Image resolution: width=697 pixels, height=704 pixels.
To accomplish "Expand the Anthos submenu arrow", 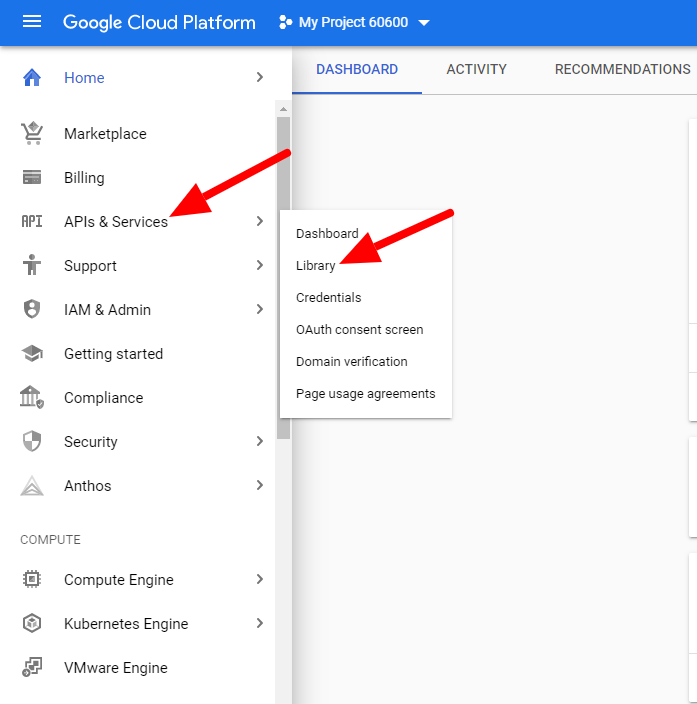I will click(x=259, y=486).
